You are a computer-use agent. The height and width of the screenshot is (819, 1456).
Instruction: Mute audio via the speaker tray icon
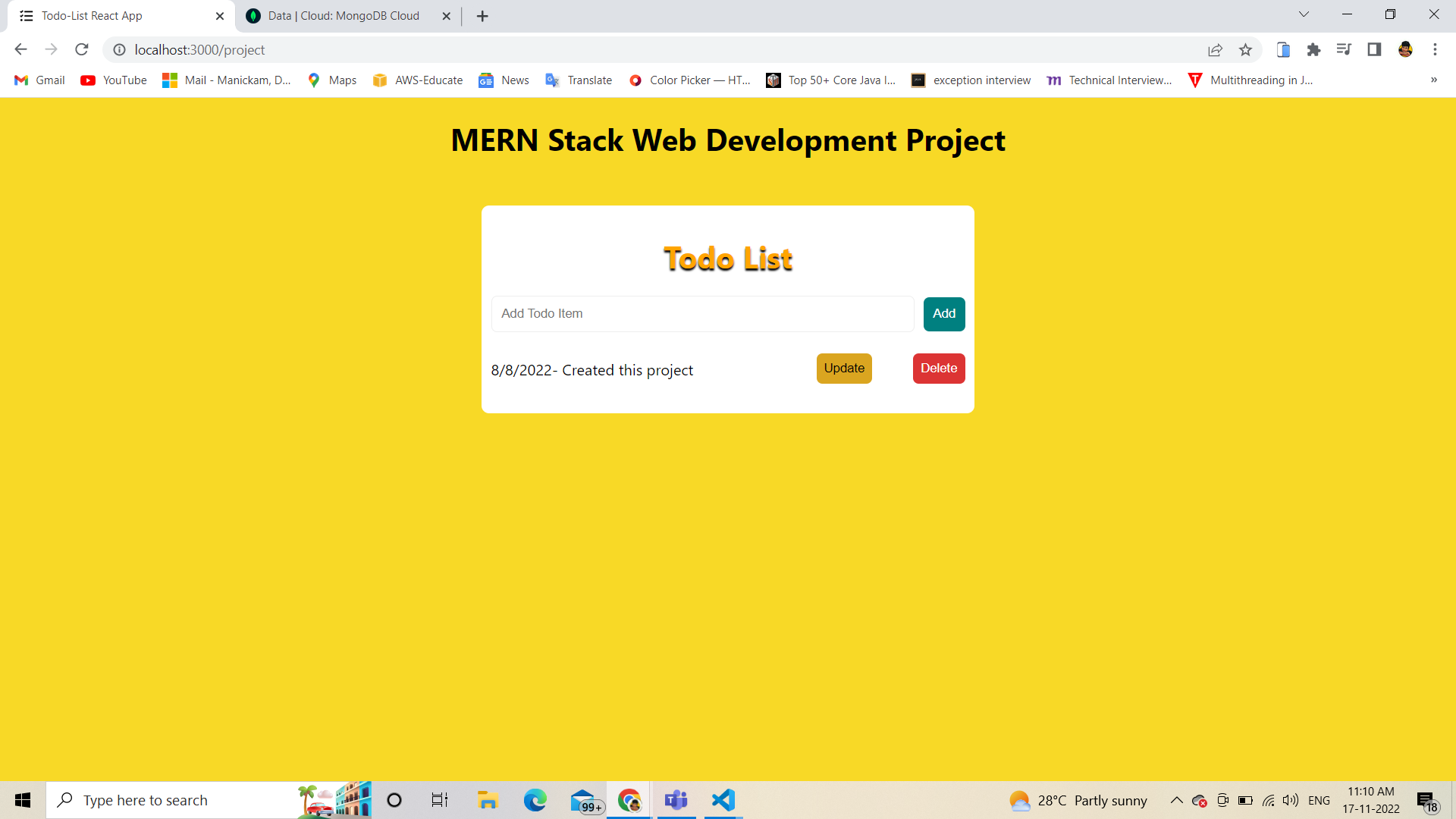(x=1291, y=800)
